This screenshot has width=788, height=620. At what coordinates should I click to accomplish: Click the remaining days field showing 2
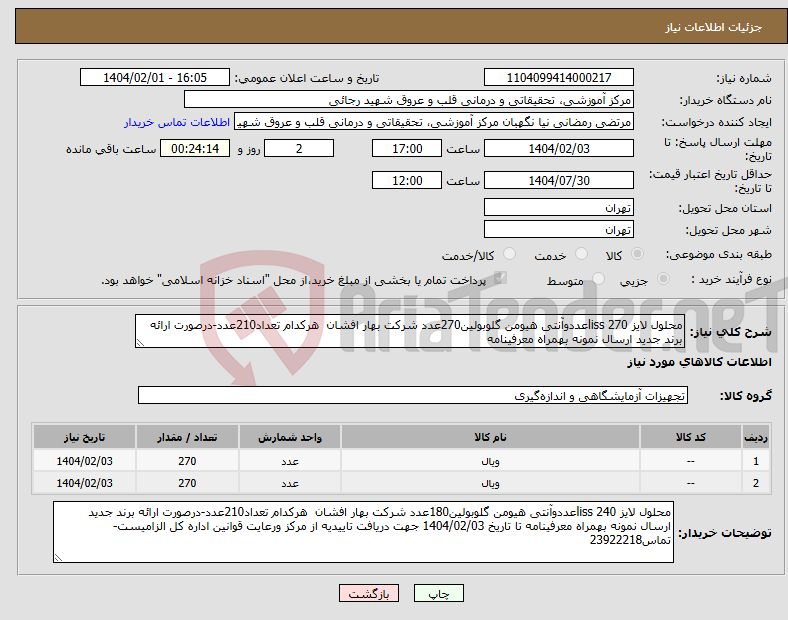tap(299, 148)
